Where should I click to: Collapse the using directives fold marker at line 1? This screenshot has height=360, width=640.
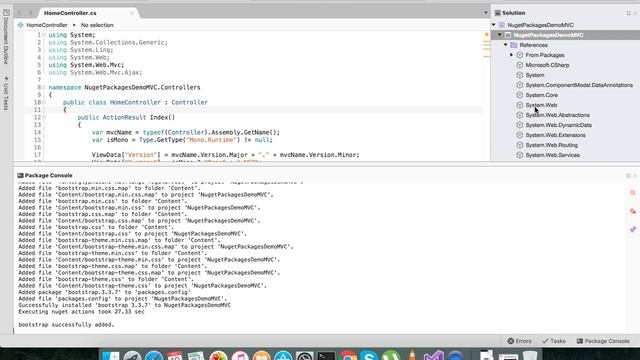(x=44, y=35)
